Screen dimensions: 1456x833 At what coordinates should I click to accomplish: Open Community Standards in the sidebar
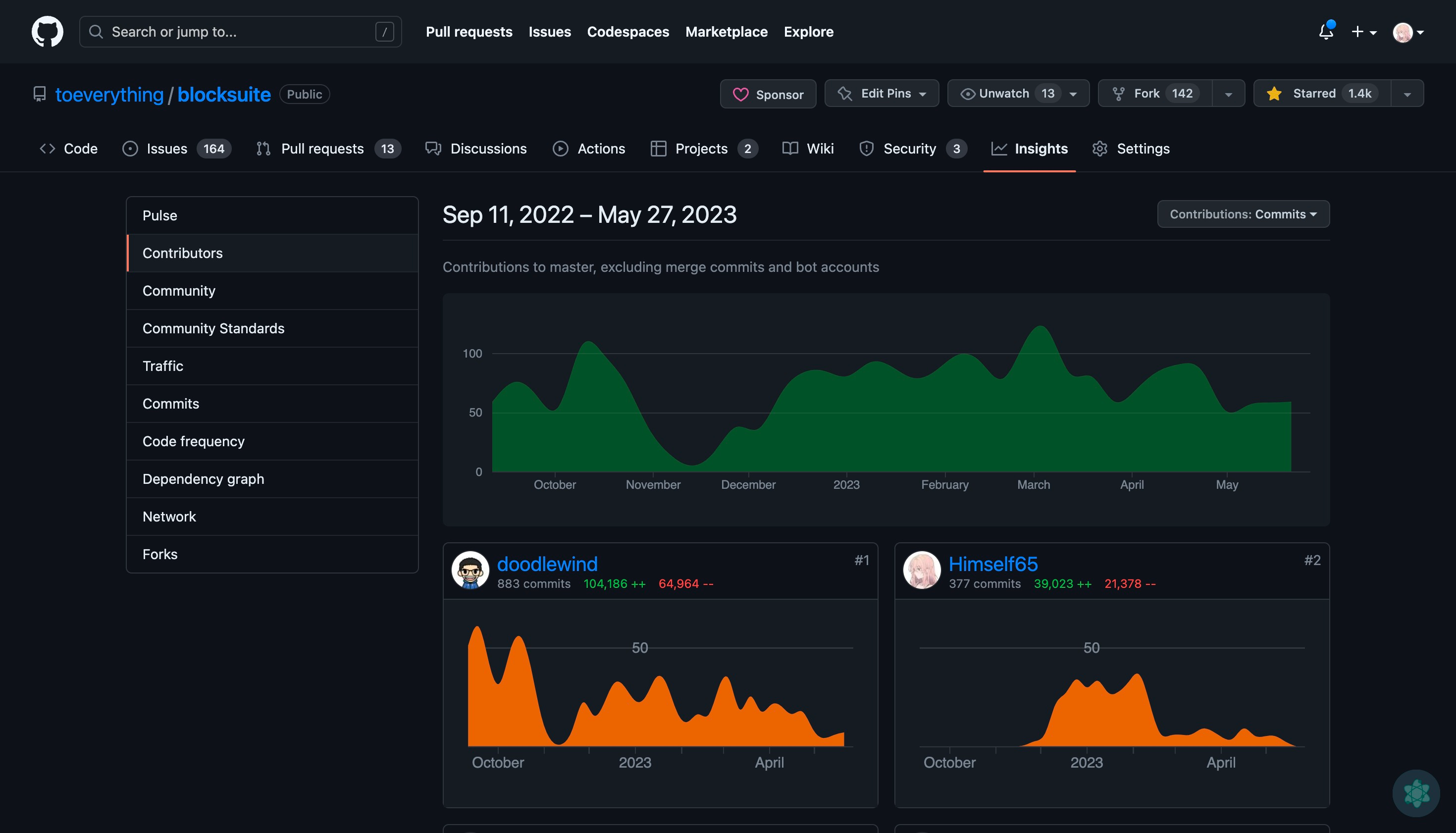[x=272, y=328]
